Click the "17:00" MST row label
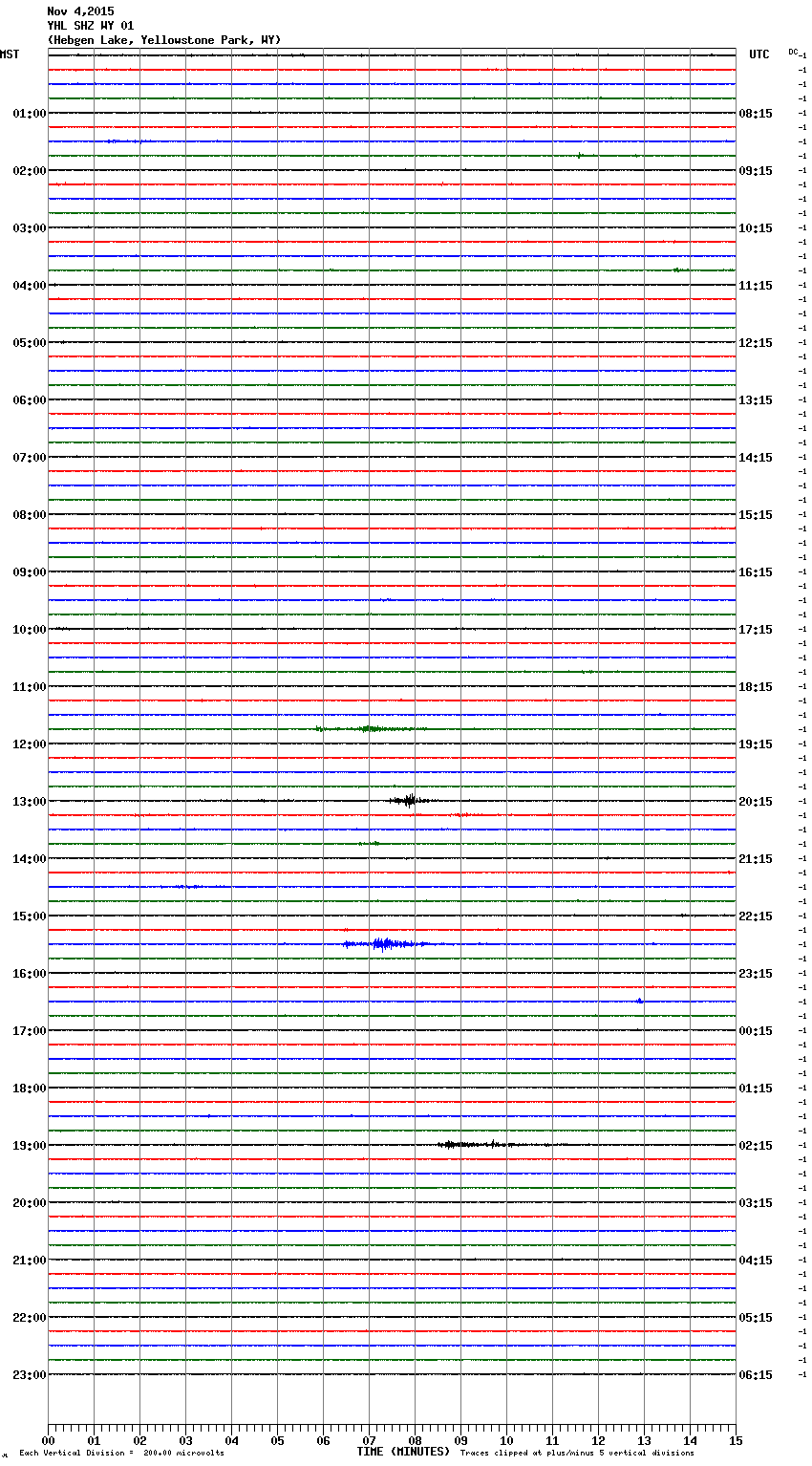The image size is (812, 1466). pos(30,1031)
